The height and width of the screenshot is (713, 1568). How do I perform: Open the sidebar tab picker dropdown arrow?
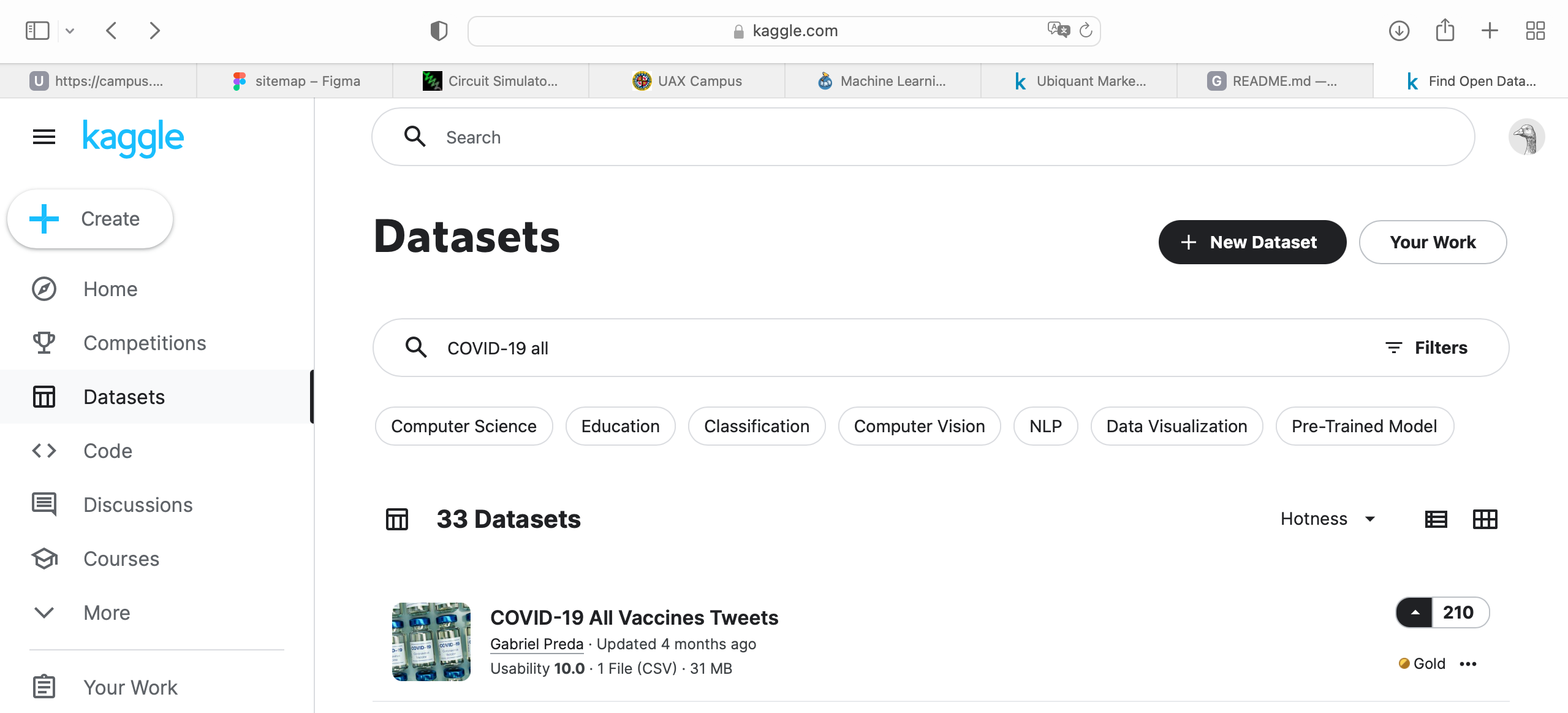point(70,30)
